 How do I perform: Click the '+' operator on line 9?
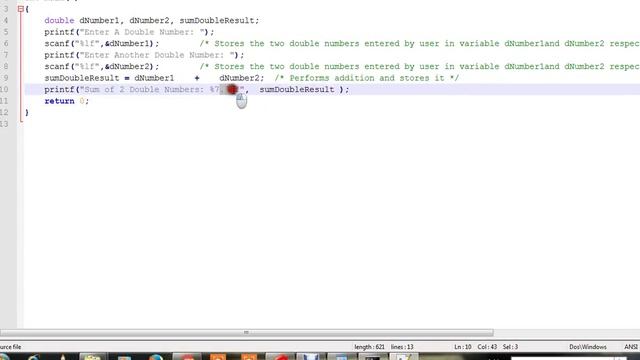197,78
